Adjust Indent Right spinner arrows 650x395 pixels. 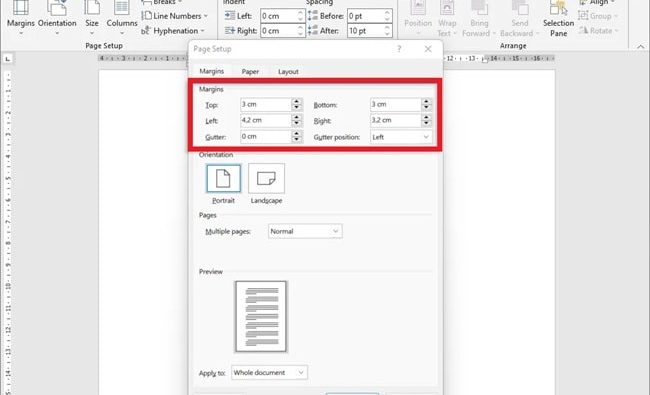click(x=301, y=31)
